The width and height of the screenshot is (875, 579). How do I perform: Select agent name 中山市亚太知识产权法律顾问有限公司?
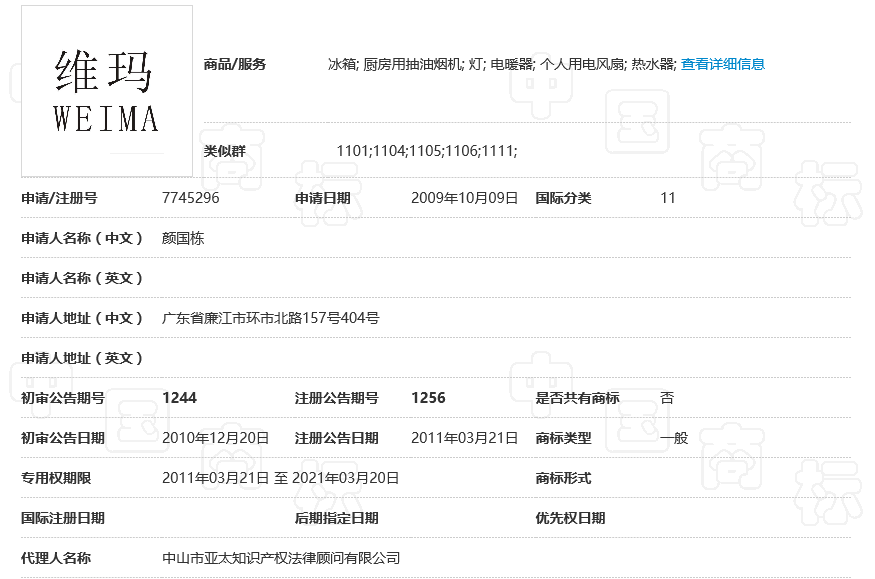[x=281, y=558]
